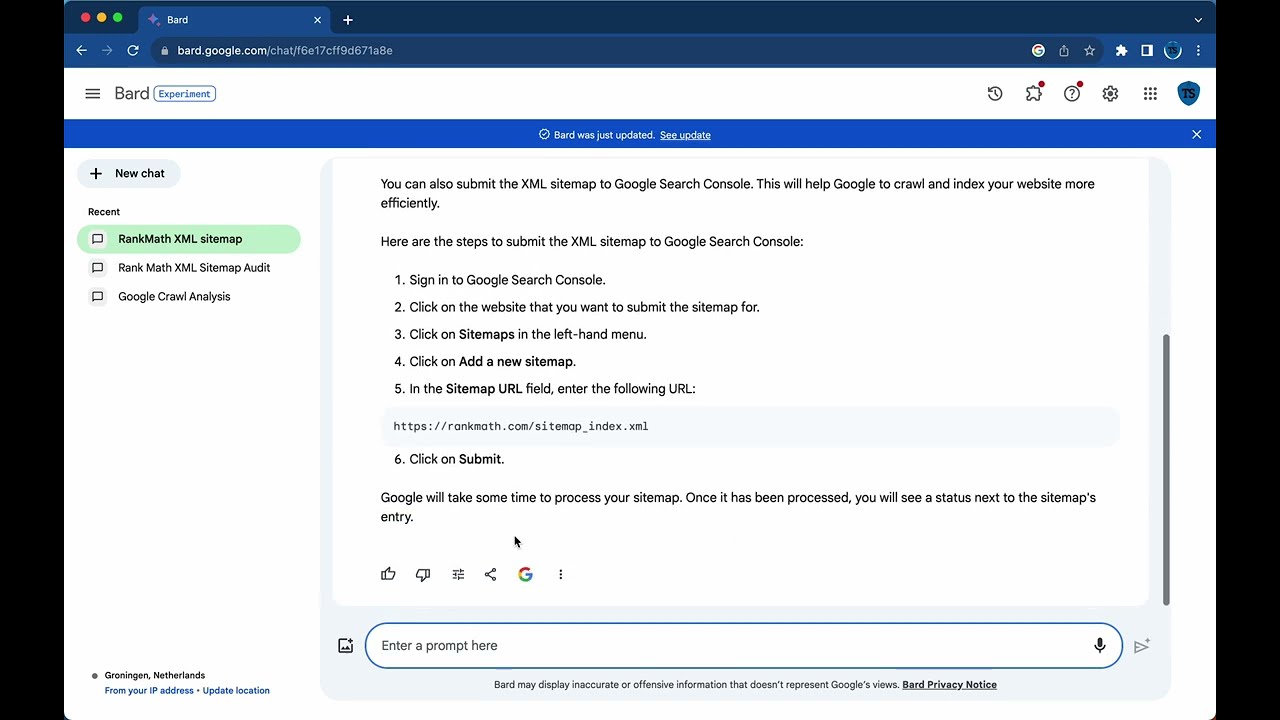
Task: Open a new browser tab
Action: (x=348, y=20)
